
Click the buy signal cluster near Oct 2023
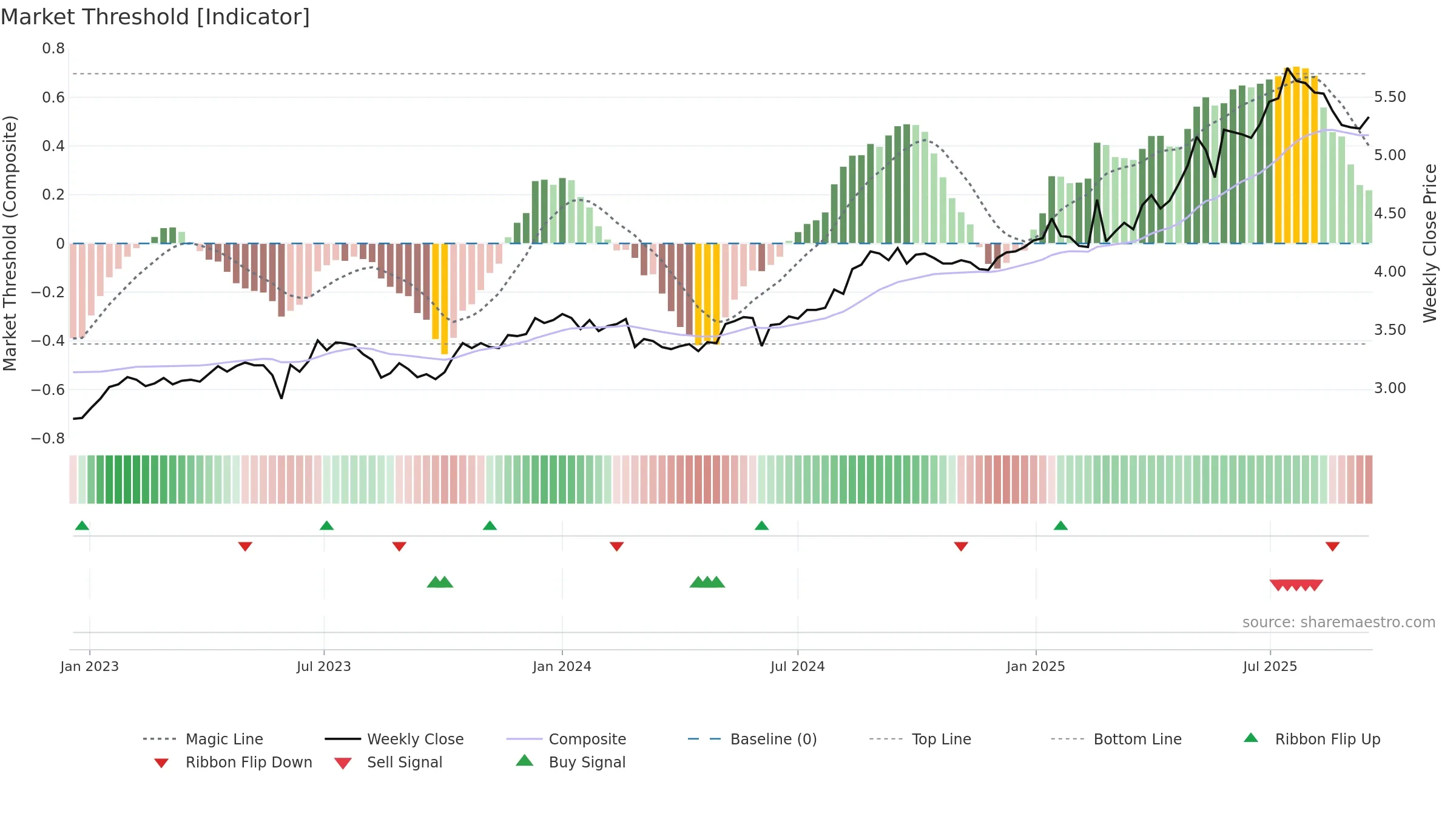[x=440, y=582]
